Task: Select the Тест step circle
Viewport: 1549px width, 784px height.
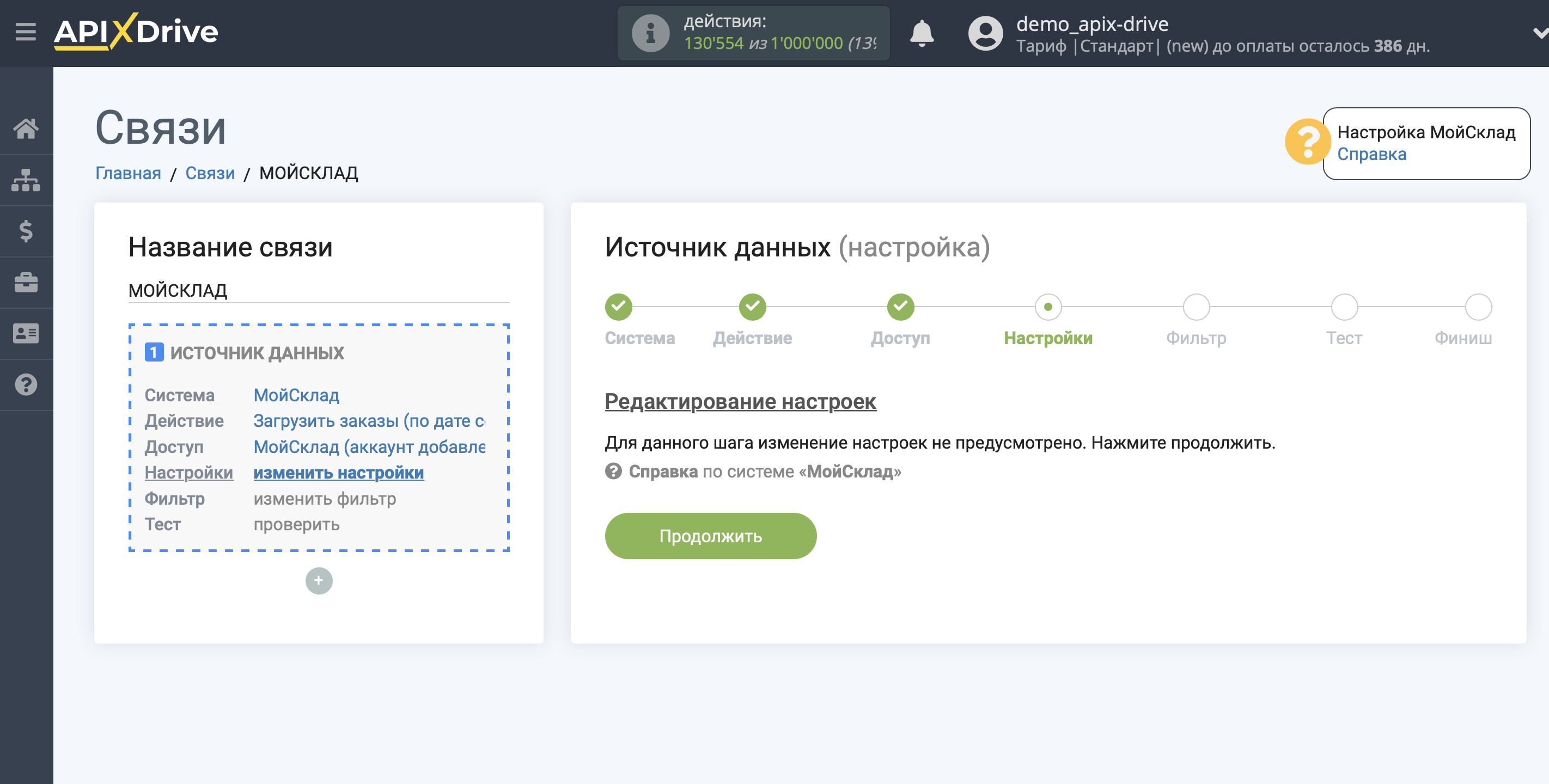Action: coord(1344,307)
